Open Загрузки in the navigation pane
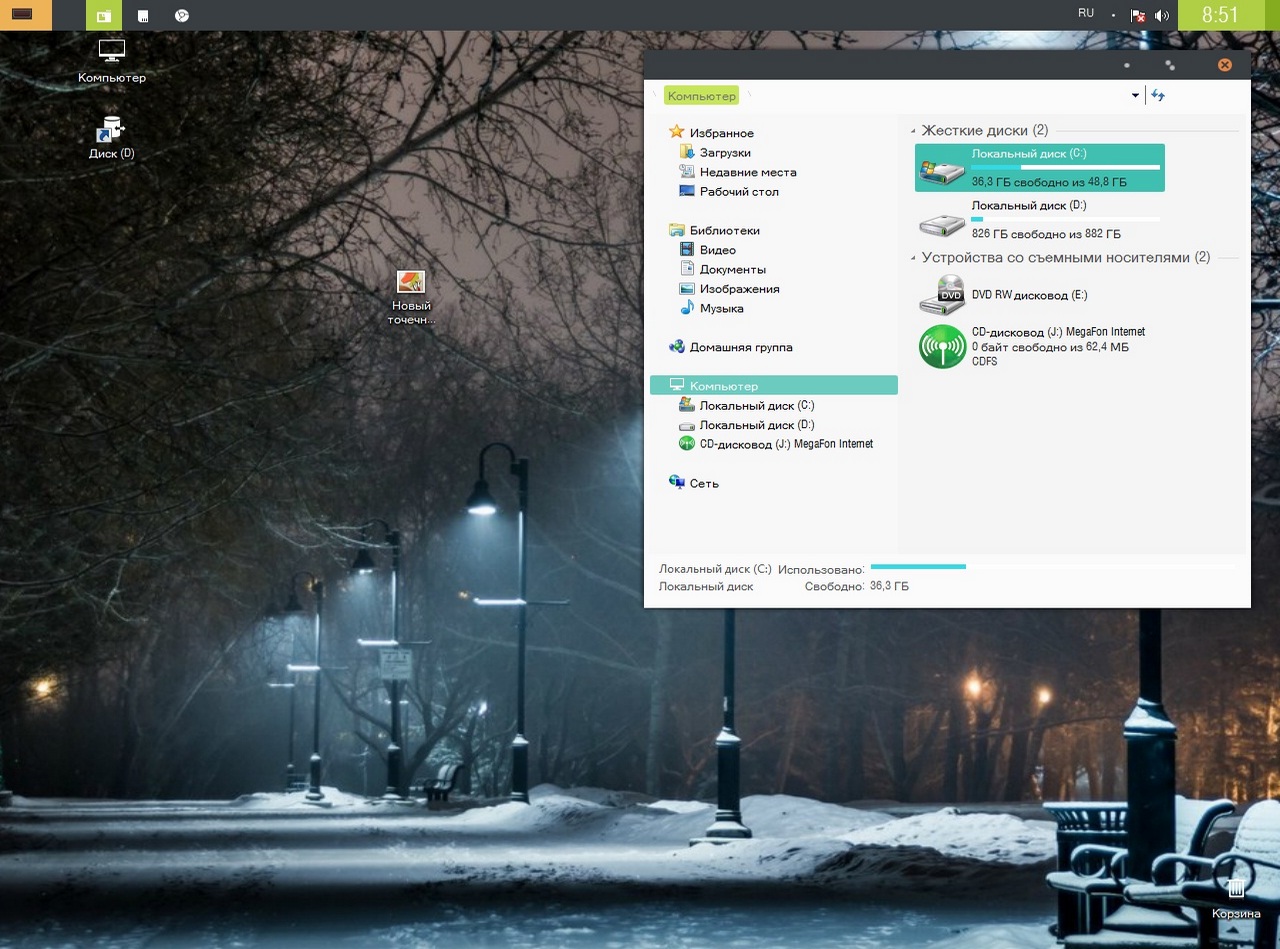This screenshot has width=1280, height=949. coord(724,153)
